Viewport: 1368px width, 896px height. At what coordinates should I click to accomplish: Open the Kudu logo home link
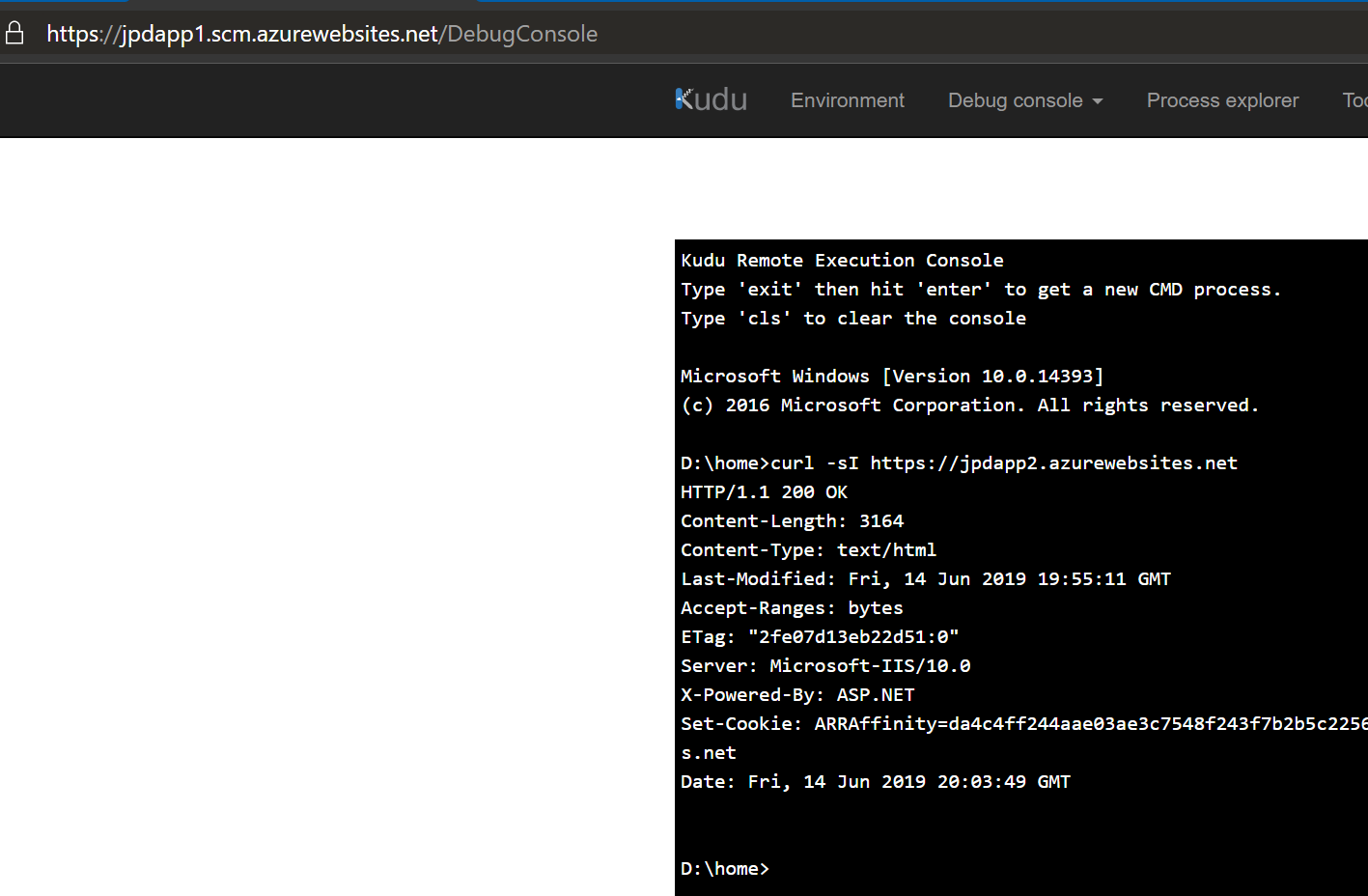(x=711, y=99)
